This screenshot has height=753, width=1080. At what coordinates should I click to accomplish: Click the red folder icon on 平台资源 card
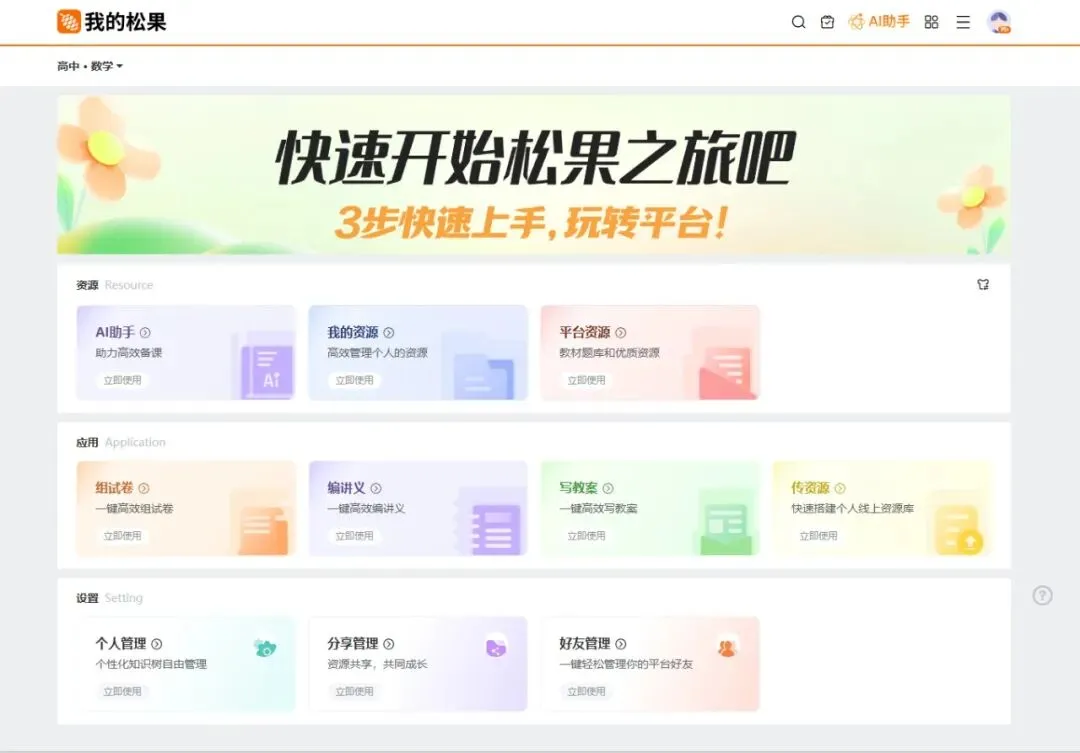[725, 373]
